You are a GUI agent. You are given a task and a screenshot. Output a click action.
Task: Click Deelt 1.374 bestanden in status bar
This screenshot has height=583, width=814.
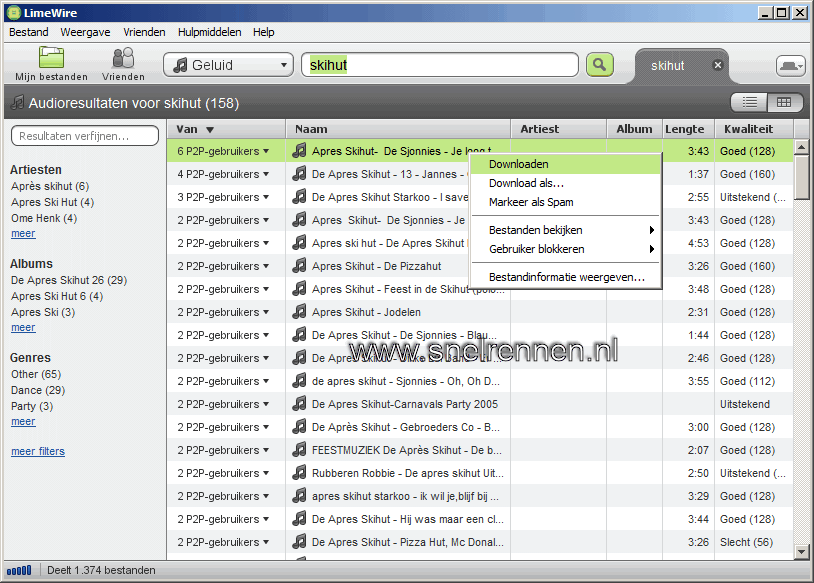coord(101,570)
